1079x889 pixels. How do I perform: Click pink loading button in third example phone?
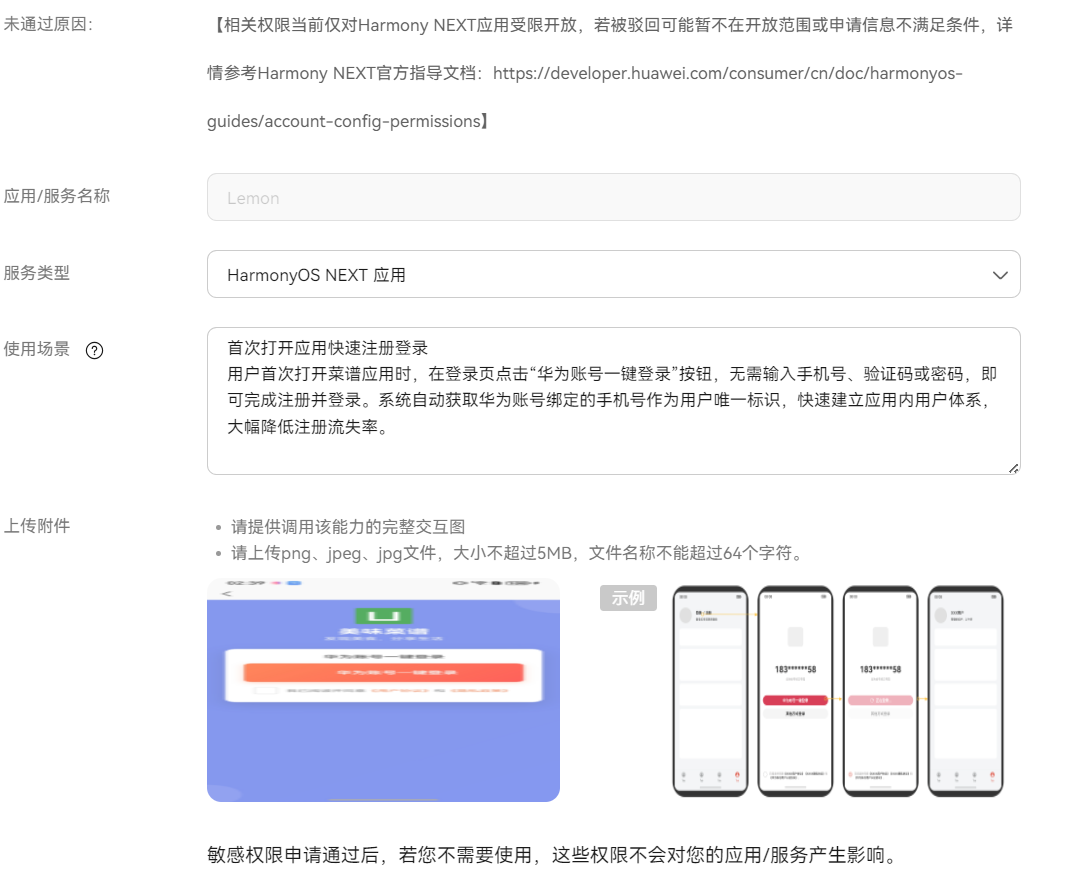click(880, 700)
